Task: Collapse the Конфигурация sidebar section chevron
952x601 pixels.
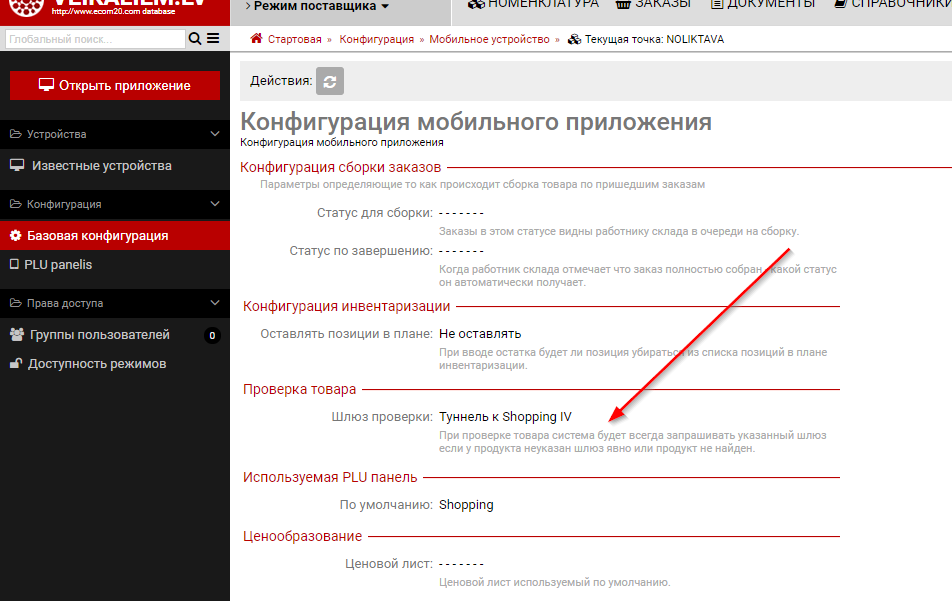Action: click(215, 204)
